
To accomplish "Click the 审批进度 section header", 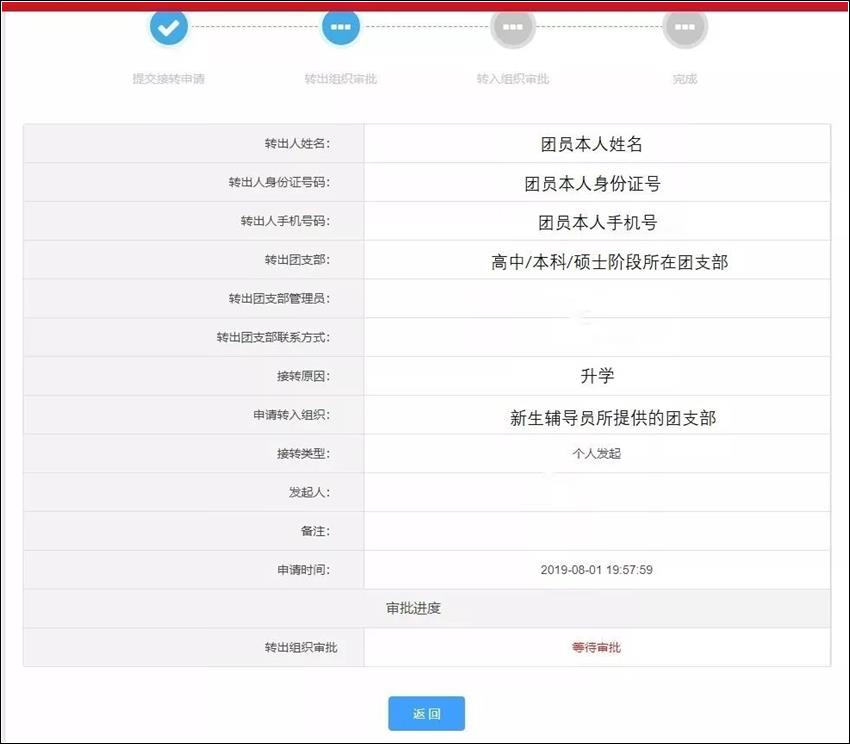I will click(426, 608).
